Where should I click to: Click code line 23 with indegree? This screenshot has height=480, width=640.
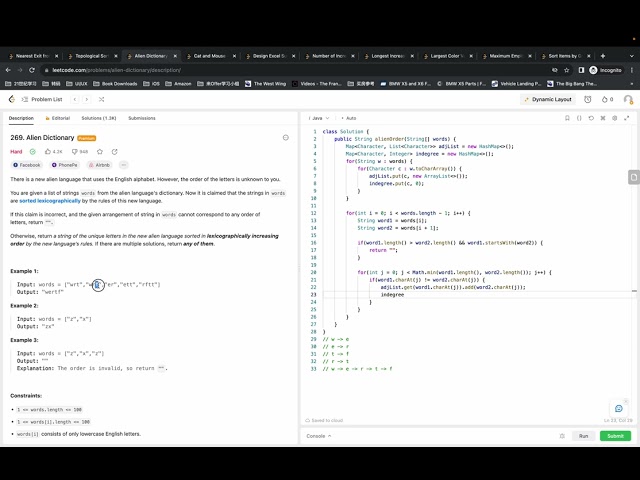tap(392, 295)
